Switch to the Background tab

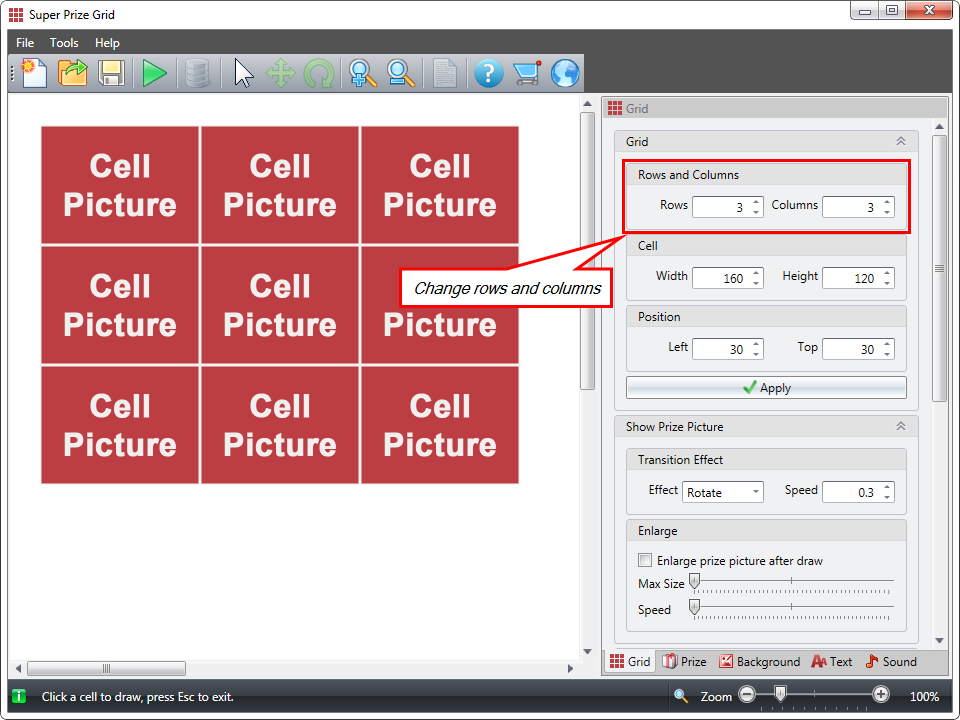pos(760,661)
